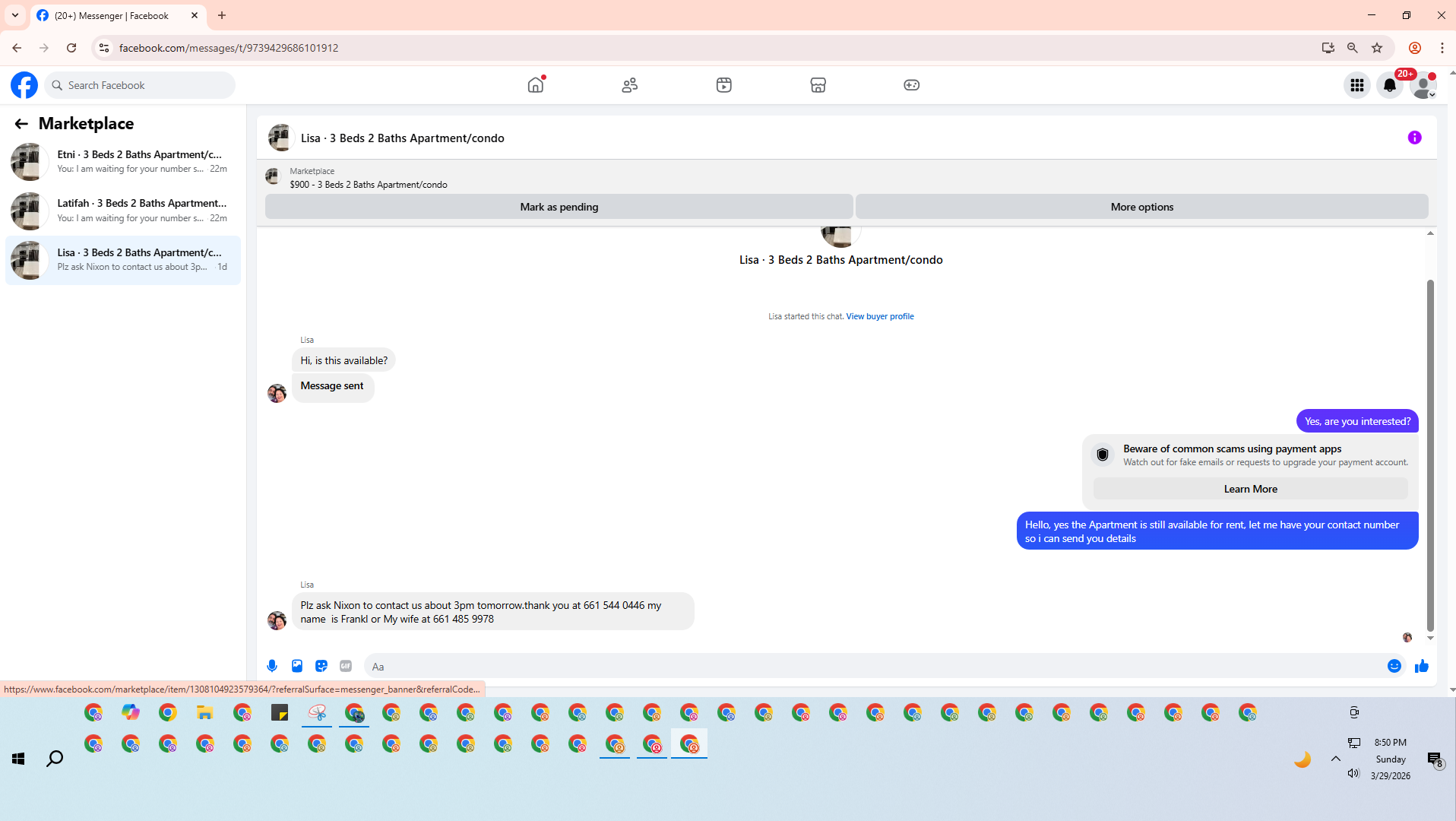Click the Search Facebook field
1456x821 pixels.
coord(141,85)
